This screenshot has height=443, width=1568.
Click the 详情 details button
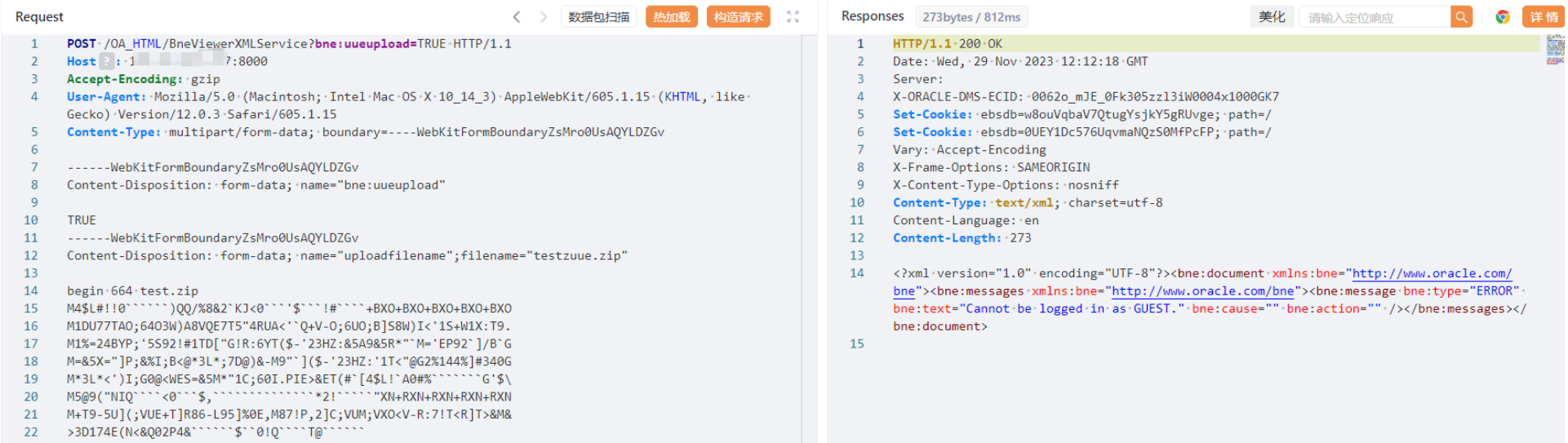(x=1544, y=17)
